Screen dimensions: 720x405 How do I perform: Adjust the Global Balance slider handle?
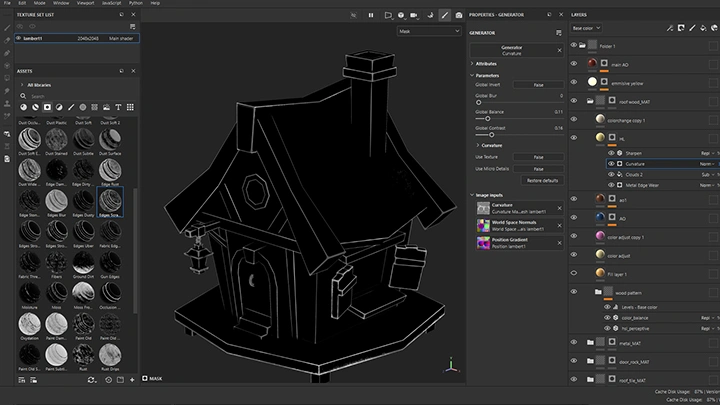(489, 119)
